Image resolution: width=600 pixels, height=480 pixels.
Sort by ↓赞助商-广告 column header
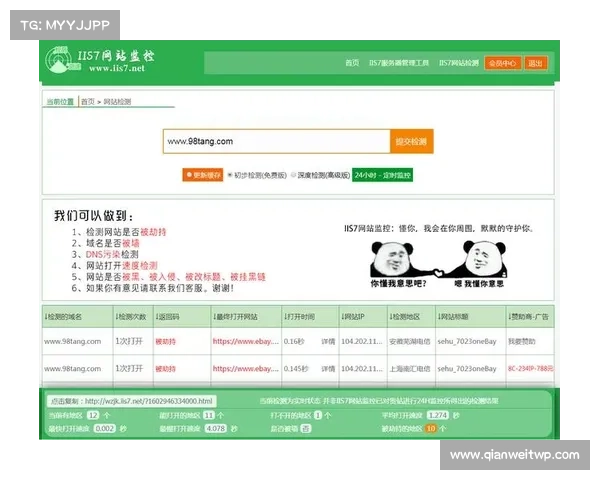528,317
